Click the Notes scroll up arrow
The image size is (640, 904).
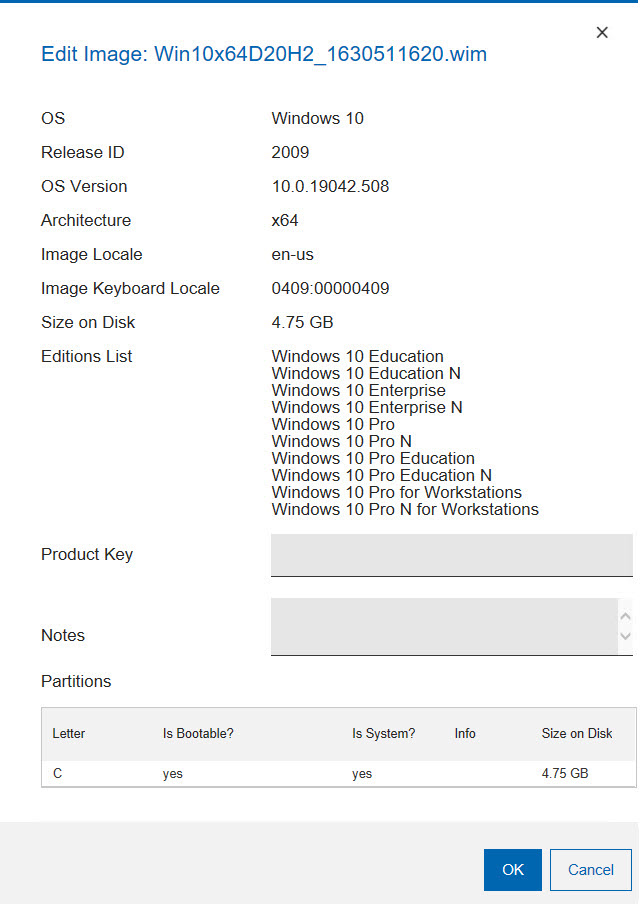click(626, 615)
